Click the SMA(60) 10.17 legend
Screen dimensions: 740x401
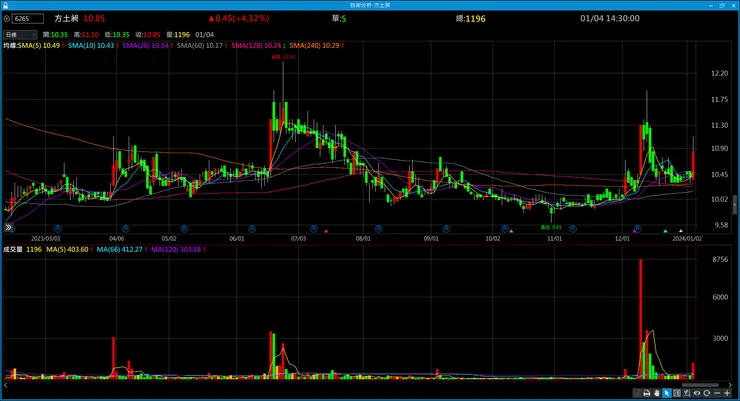pyautogui.click(x=202, y=46)
